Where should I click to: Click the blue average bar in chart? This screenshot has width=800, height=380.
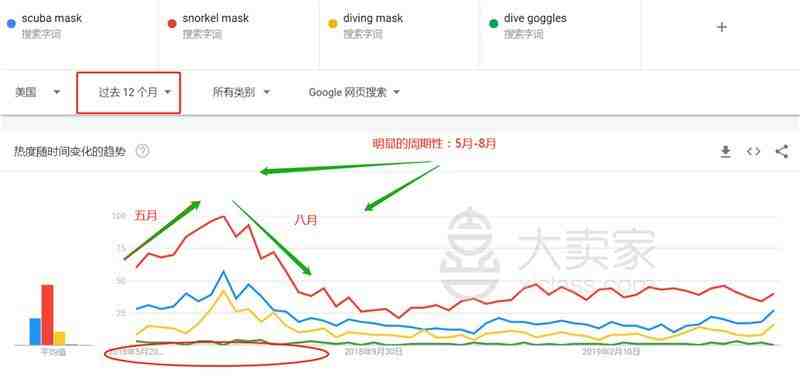35,332
